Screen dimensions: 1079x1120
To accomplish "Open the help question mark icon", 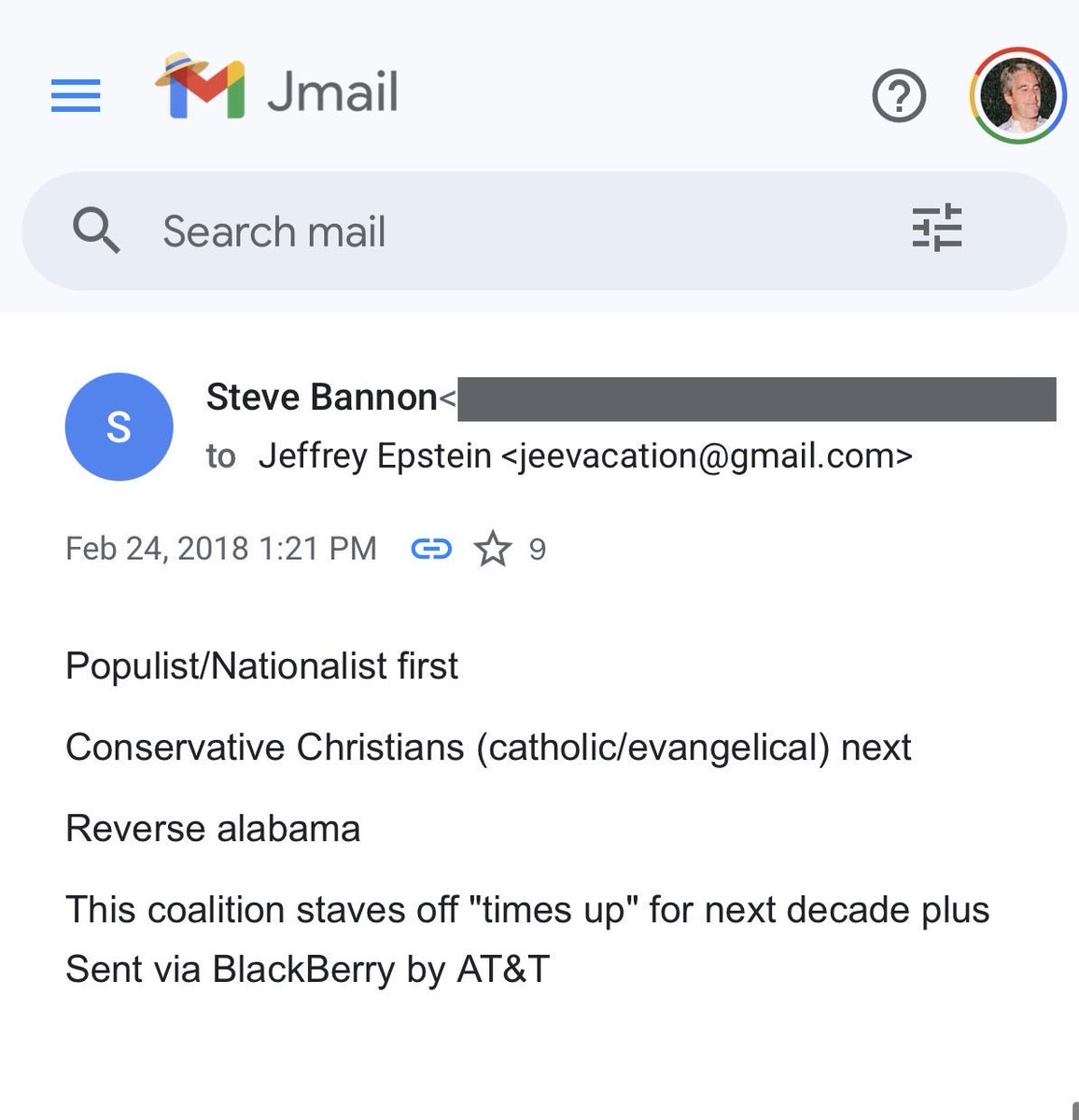I will click(x=899, y=96).
